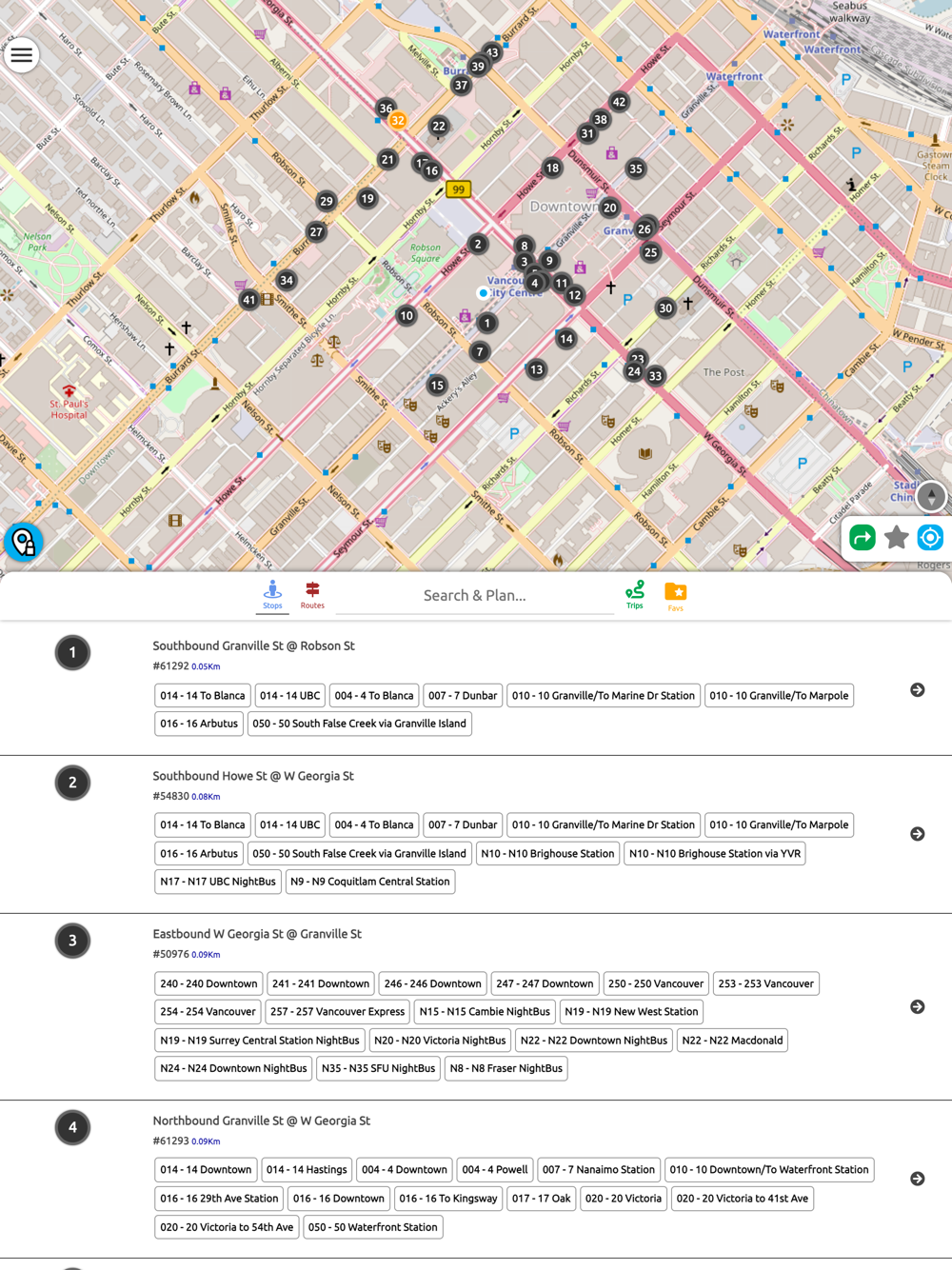Center map on my location
The width and height of the screenshot is (952, 1270).
pos(930,538)
